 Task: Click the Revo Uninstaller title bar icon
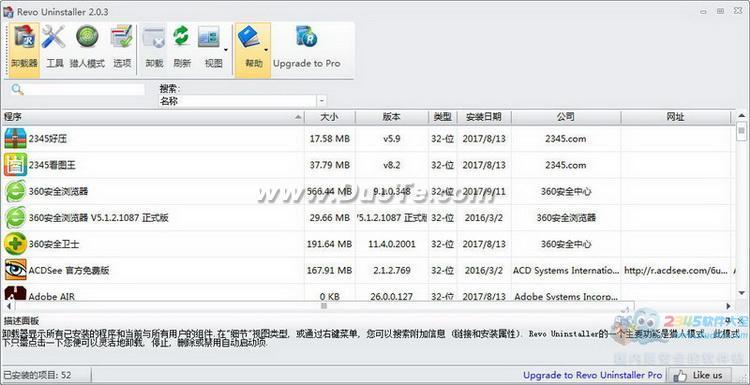[8, 12]
